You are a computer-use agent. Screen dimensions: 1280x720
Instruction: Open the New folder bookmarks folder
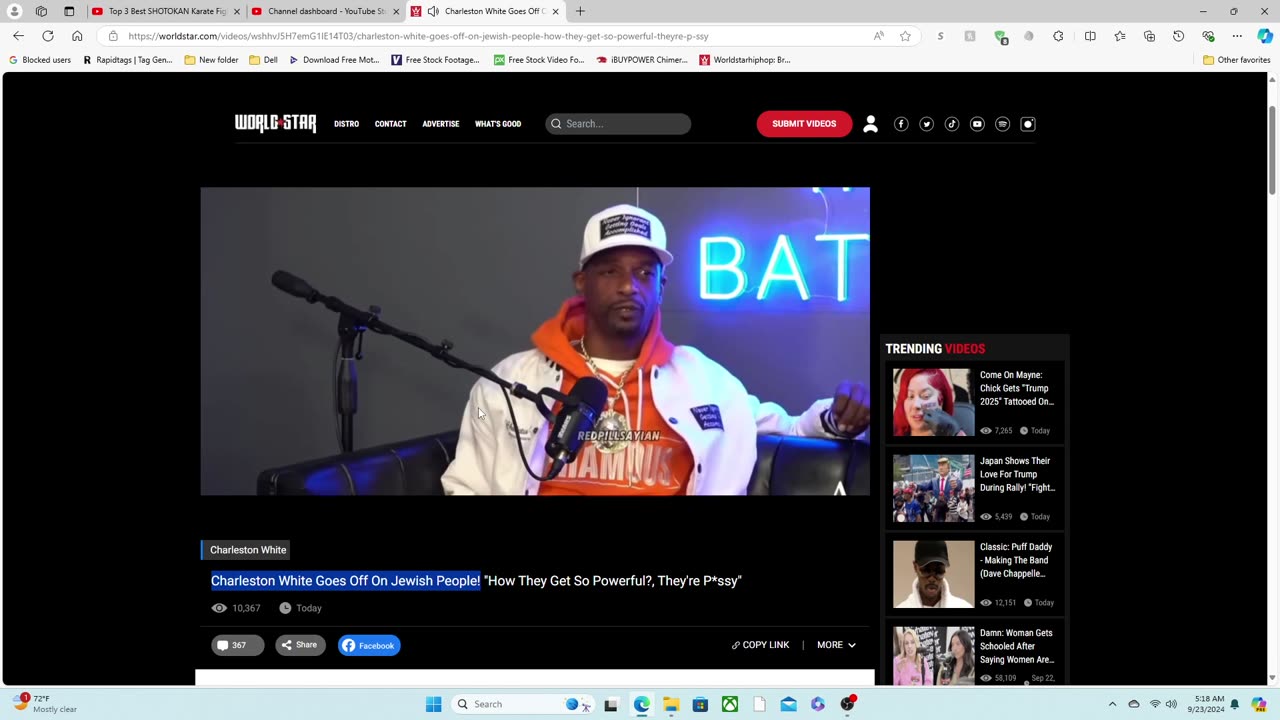tap(211, 60)
